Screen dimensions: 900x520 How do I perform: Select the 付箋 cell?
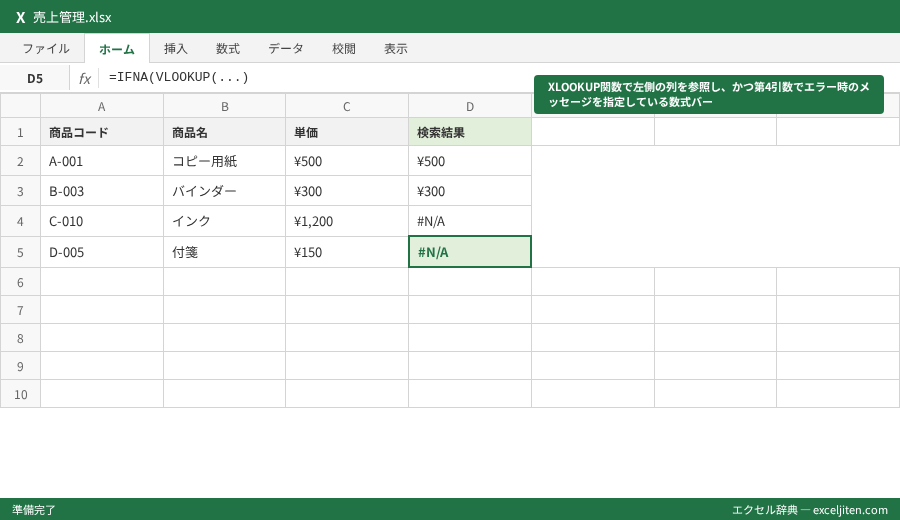click(224, 252)
